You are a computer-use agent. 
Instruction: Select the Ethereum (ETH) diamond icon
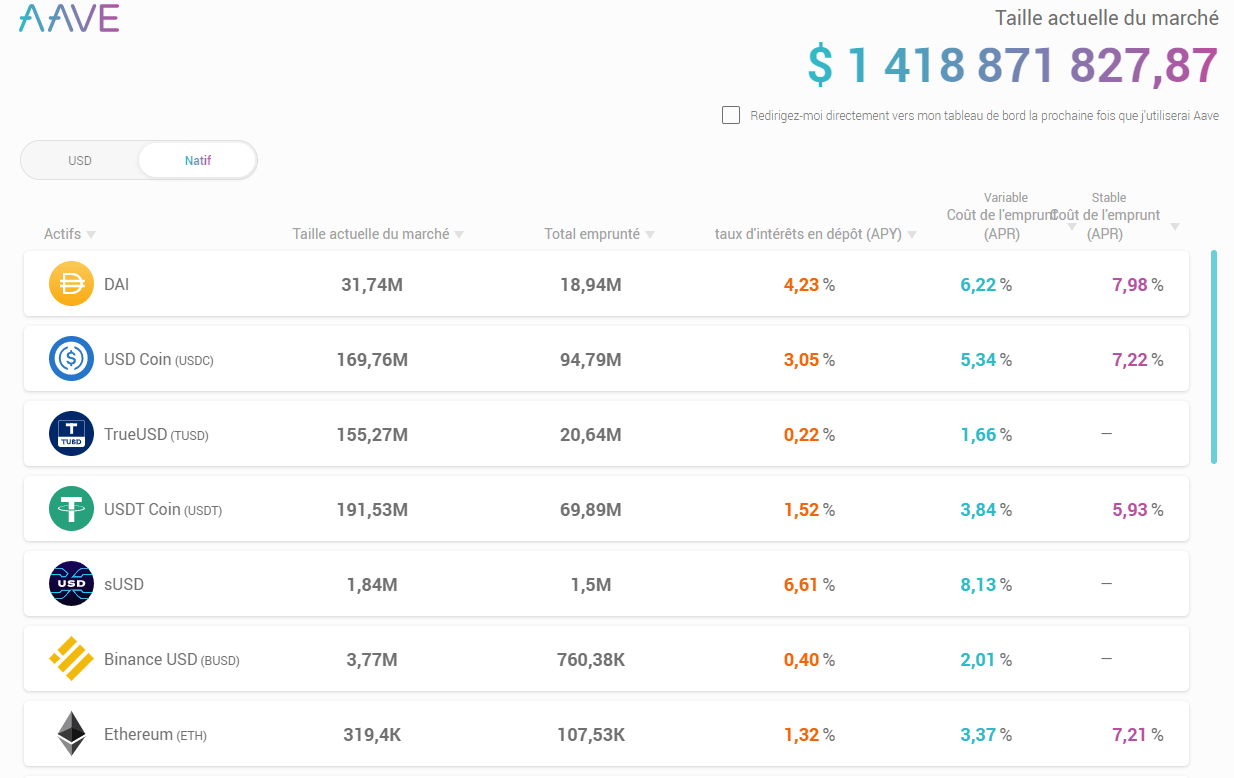(71, 734)
